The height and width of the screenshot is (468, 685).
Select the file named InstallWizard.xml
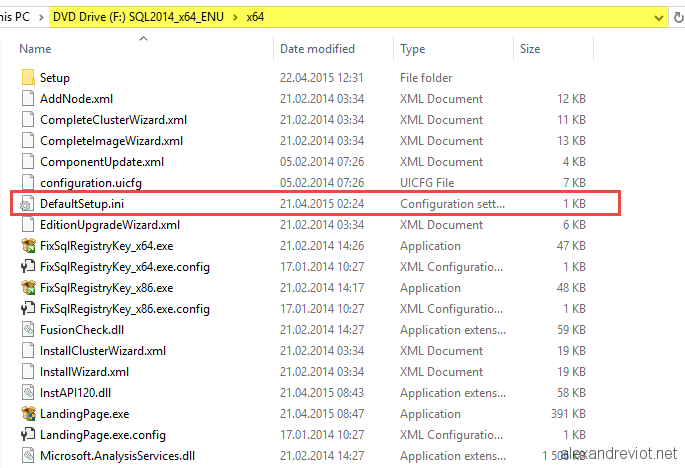click(84, 371)
